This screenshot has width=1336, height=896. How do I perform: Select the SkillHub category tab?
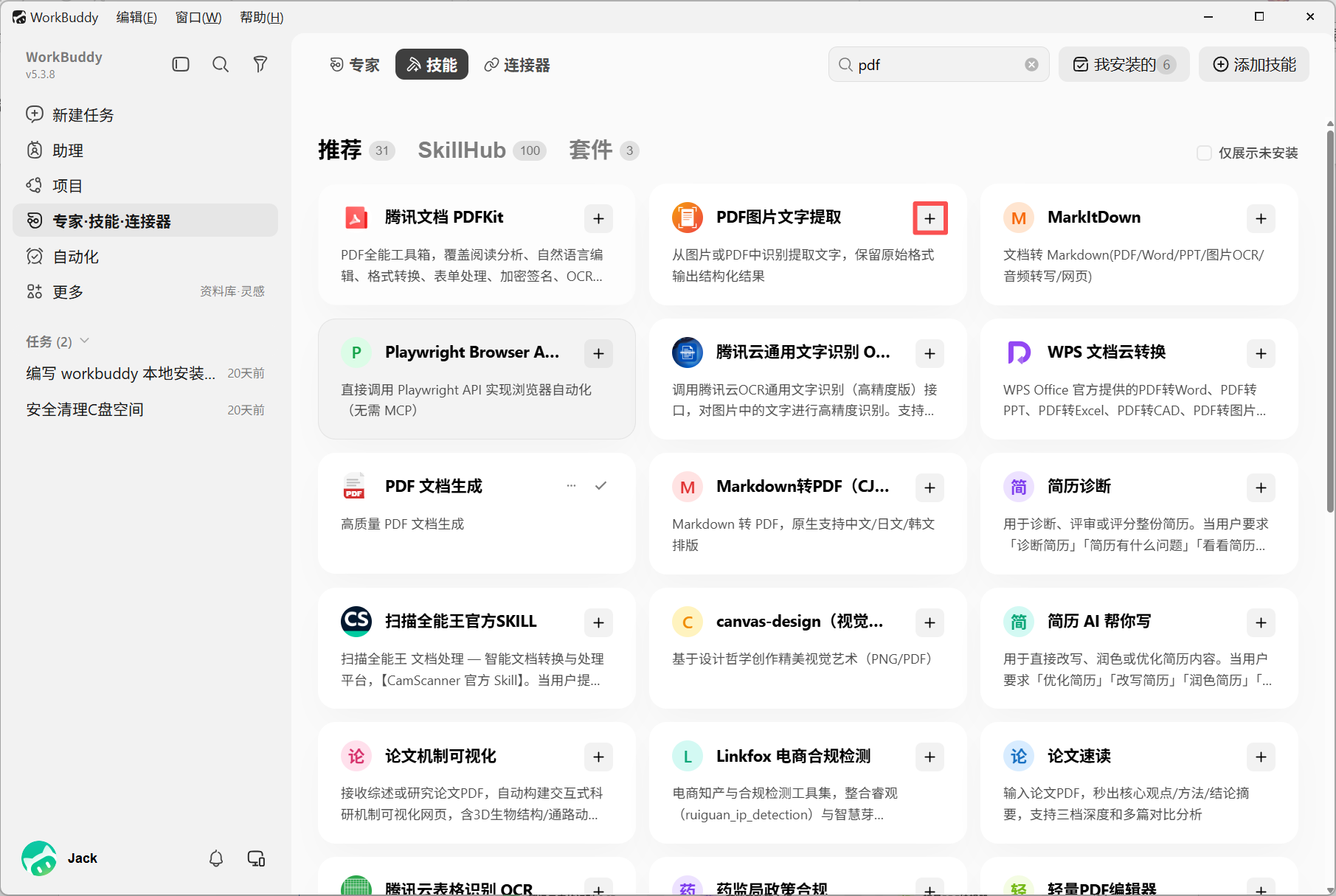click(482, 150)
